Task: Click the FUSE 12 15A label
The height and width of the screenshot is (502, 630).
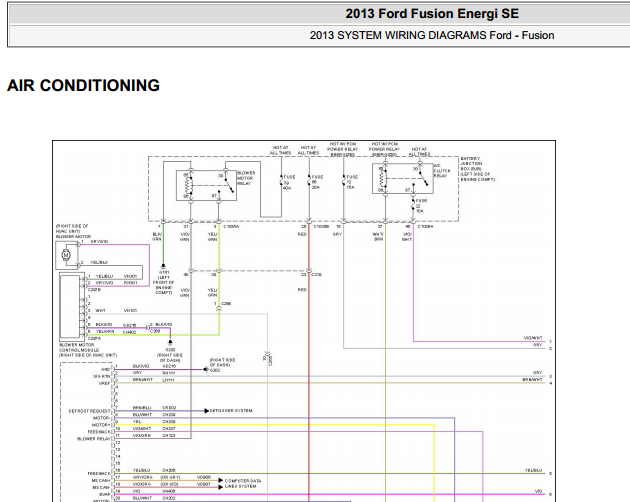Action: pos(352,182)
